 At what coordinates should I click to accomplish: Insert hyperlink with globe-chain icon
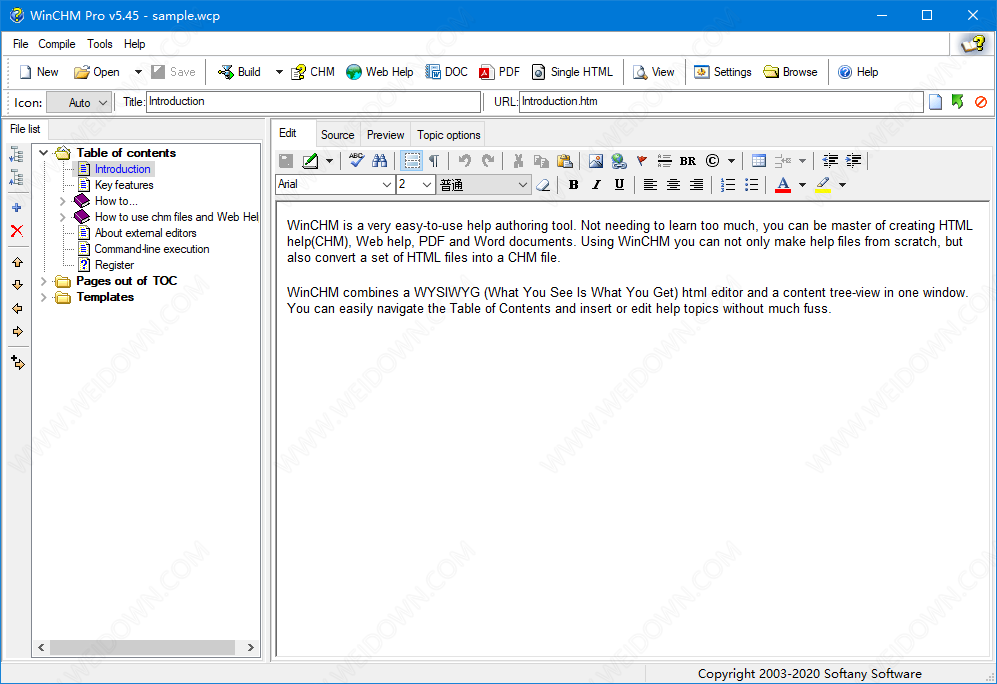(x=619, y=161)
